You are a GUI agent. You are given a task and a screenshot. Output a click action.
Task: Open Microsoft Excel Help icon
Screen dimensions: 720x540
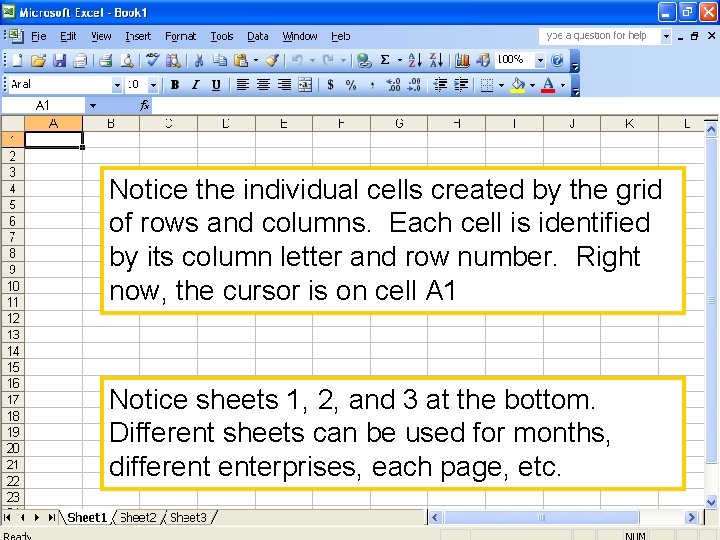click(x=557, y=60)
